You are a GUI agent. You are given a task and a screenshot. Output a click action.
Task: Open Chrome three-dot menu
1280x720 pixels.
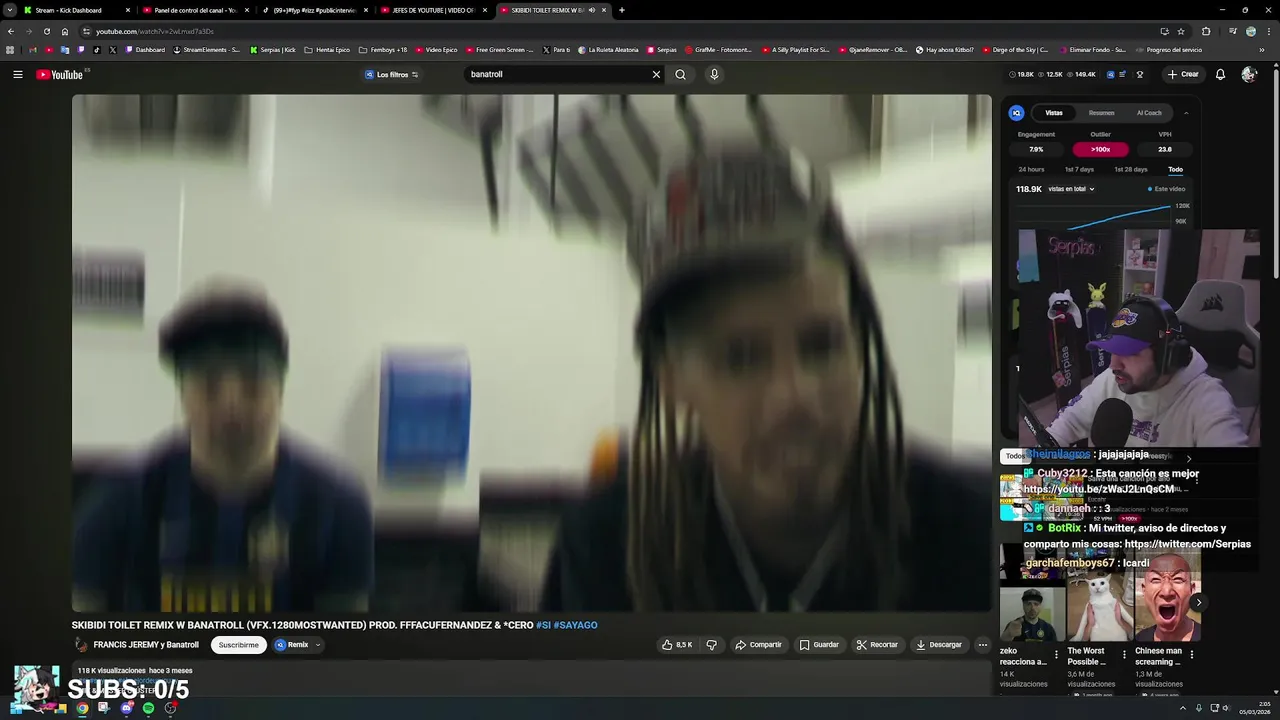tap(1269, 31)
